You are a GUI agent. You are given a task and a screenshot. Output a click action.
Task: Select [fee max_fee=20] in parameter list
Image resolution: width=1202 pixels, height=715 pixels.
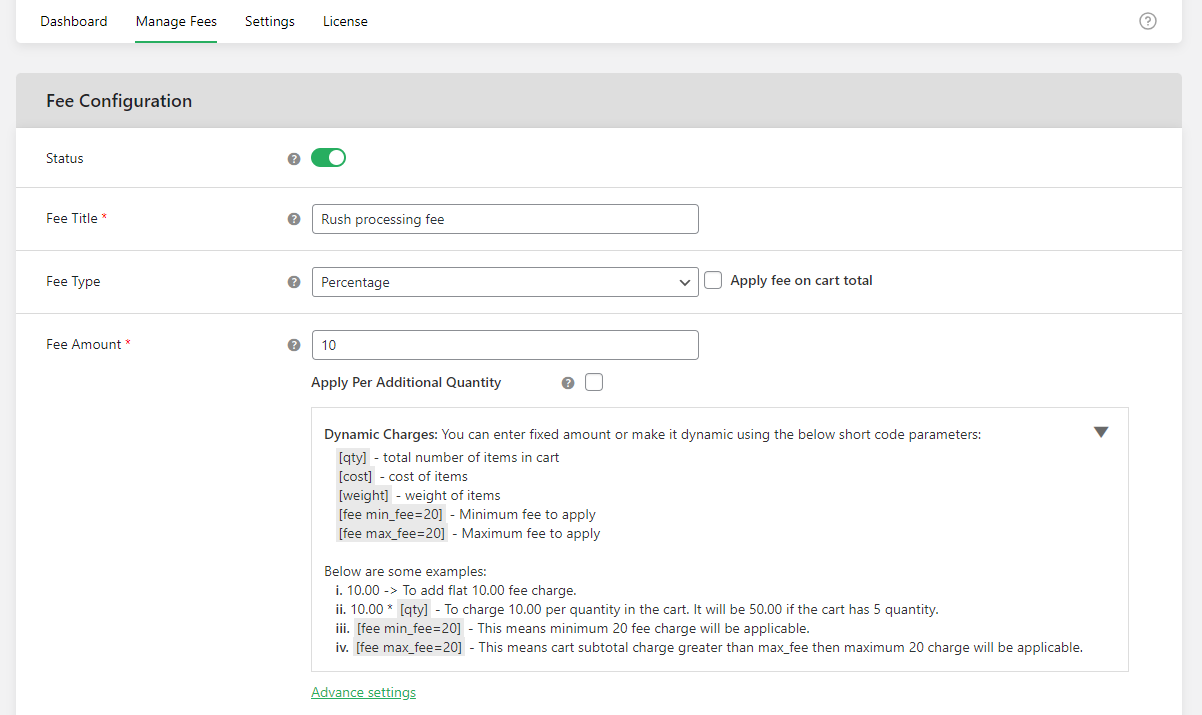(x=392, y=533)
